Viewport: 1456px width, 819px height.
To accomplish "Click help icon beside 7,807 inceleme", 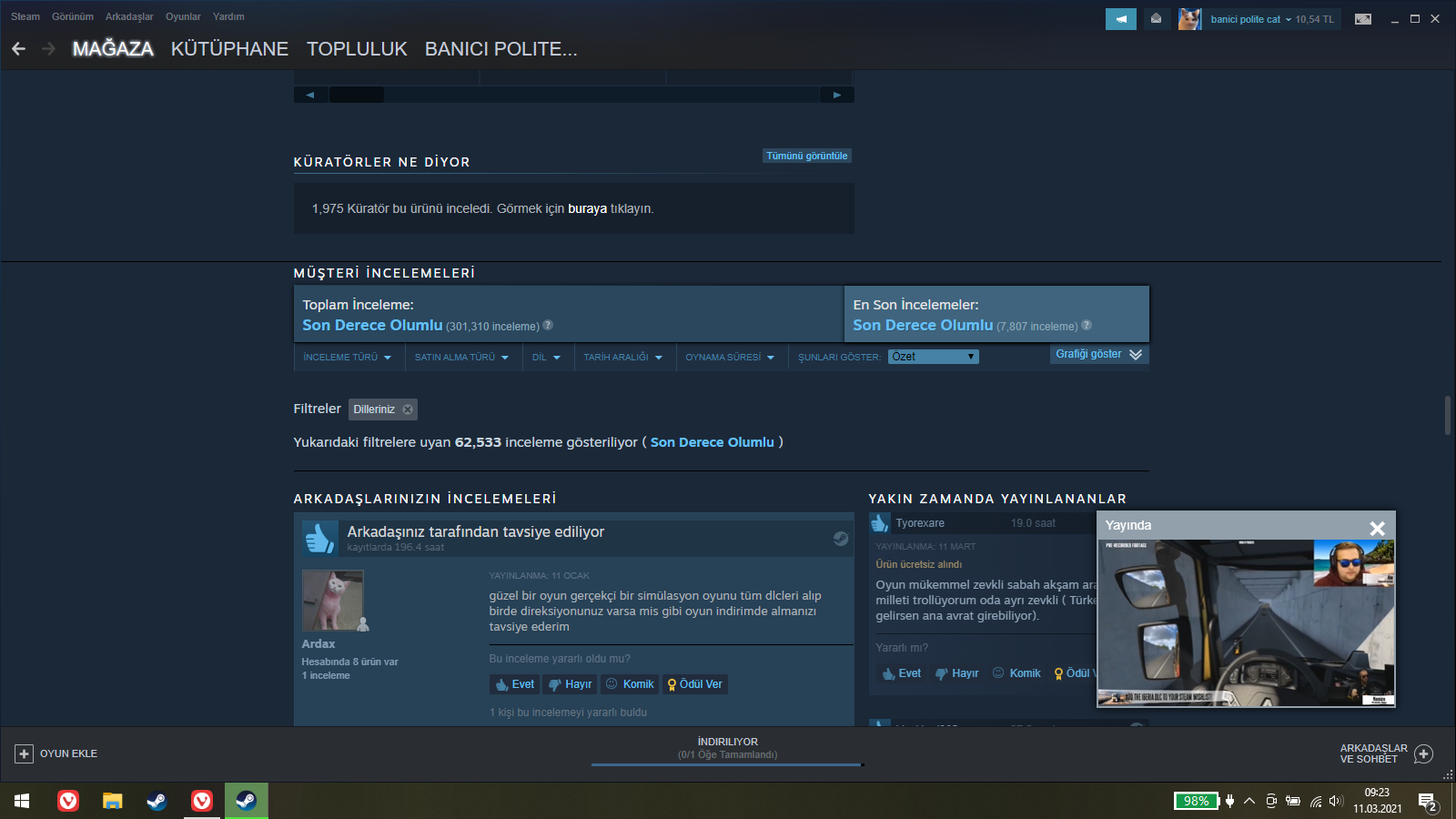I will tap(1087, 325).
